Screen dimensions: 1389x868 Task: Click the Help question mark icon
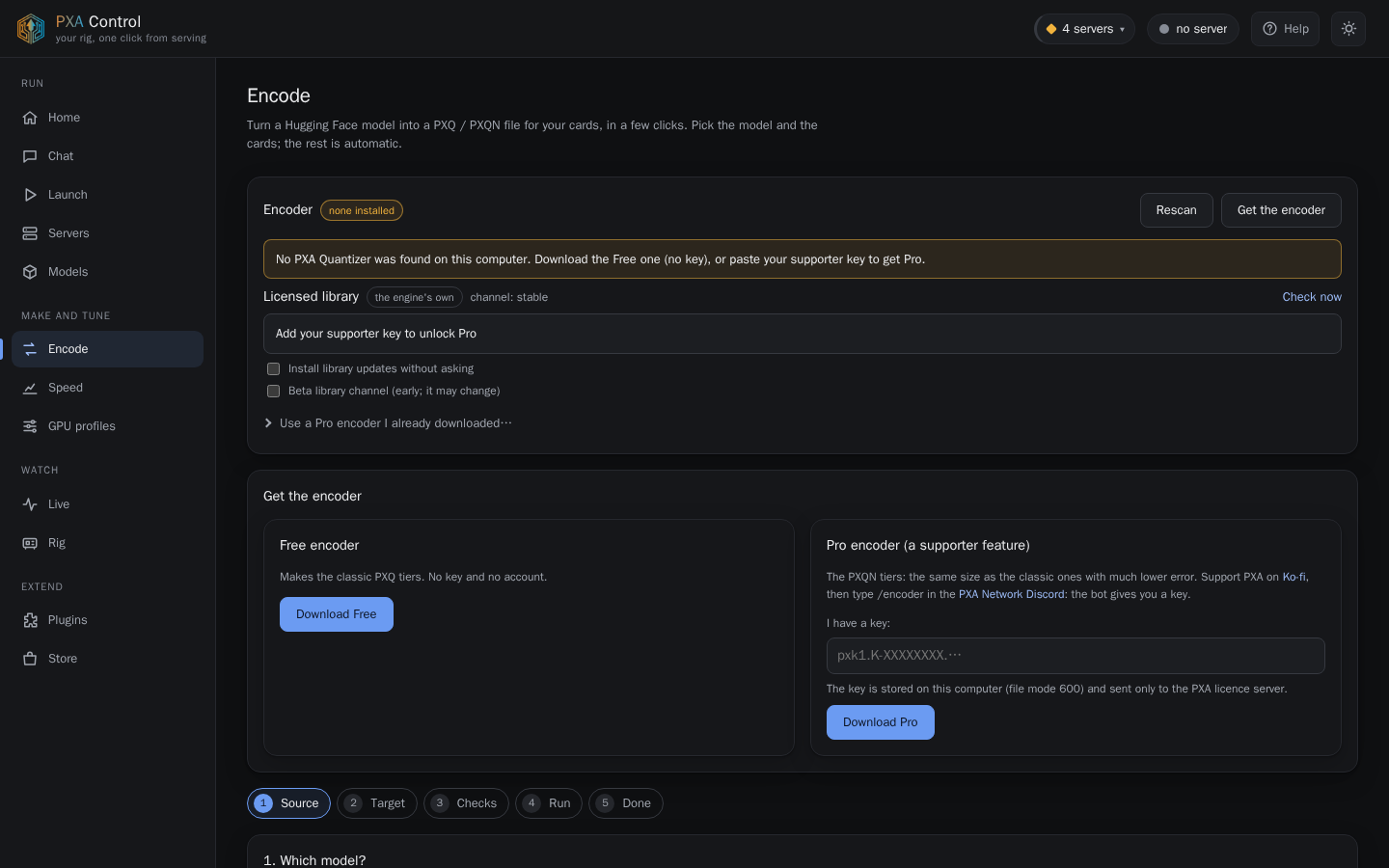coord(1270,29)
